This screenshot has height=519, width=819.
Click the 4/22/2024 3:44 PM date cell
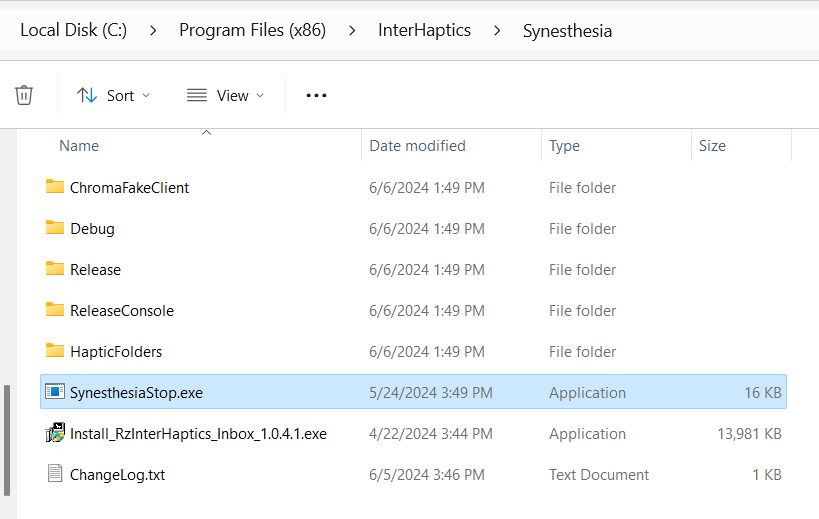[x=430, y=433]
